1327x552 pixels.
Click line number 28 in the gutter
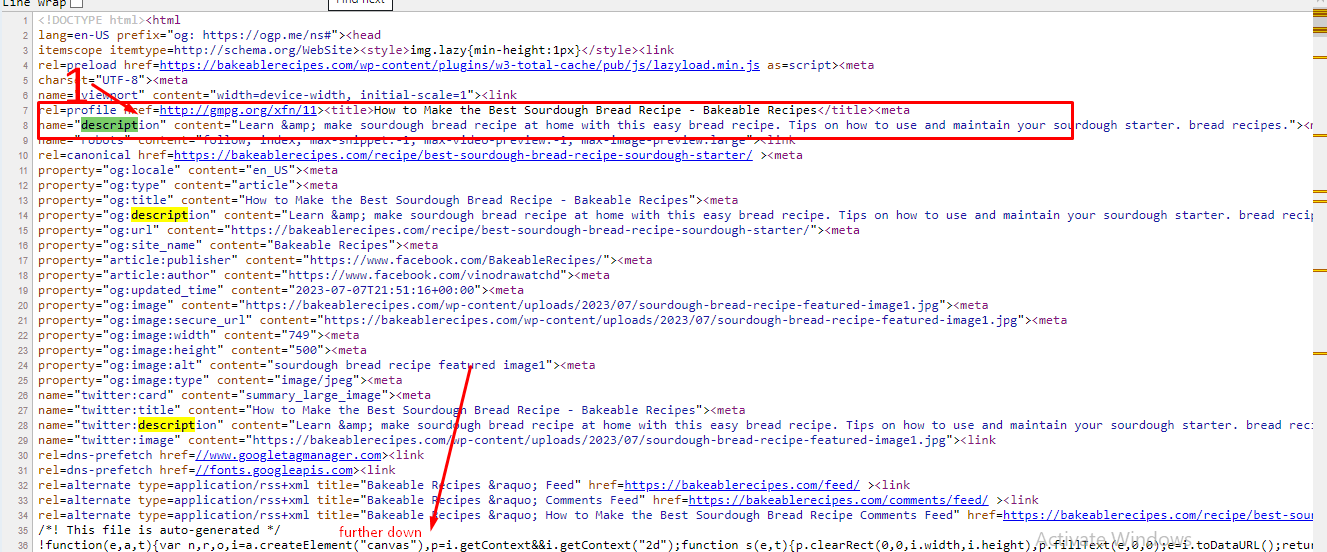coord(23,426)
